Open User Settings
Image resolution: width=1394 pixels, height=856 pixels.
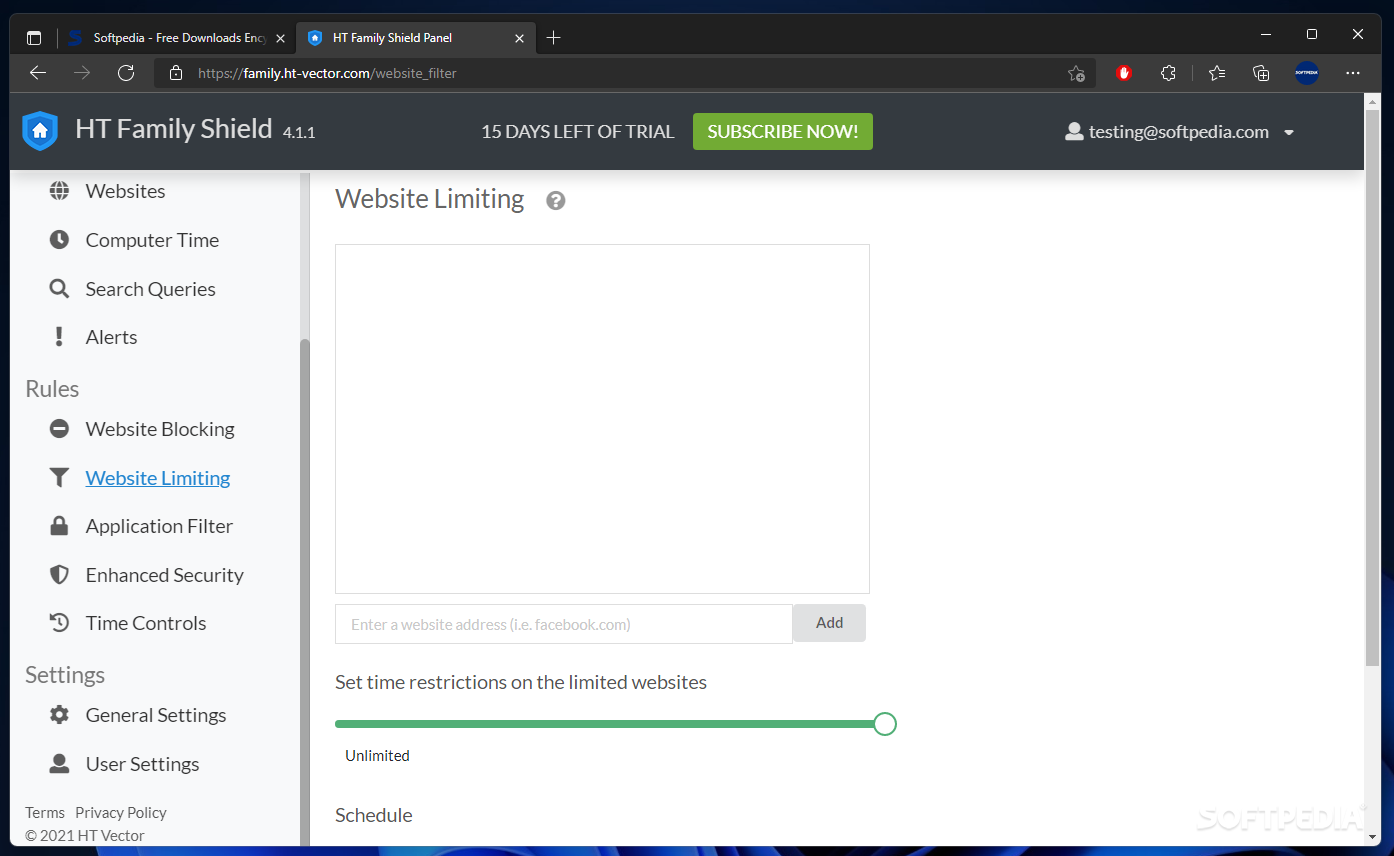142,764
